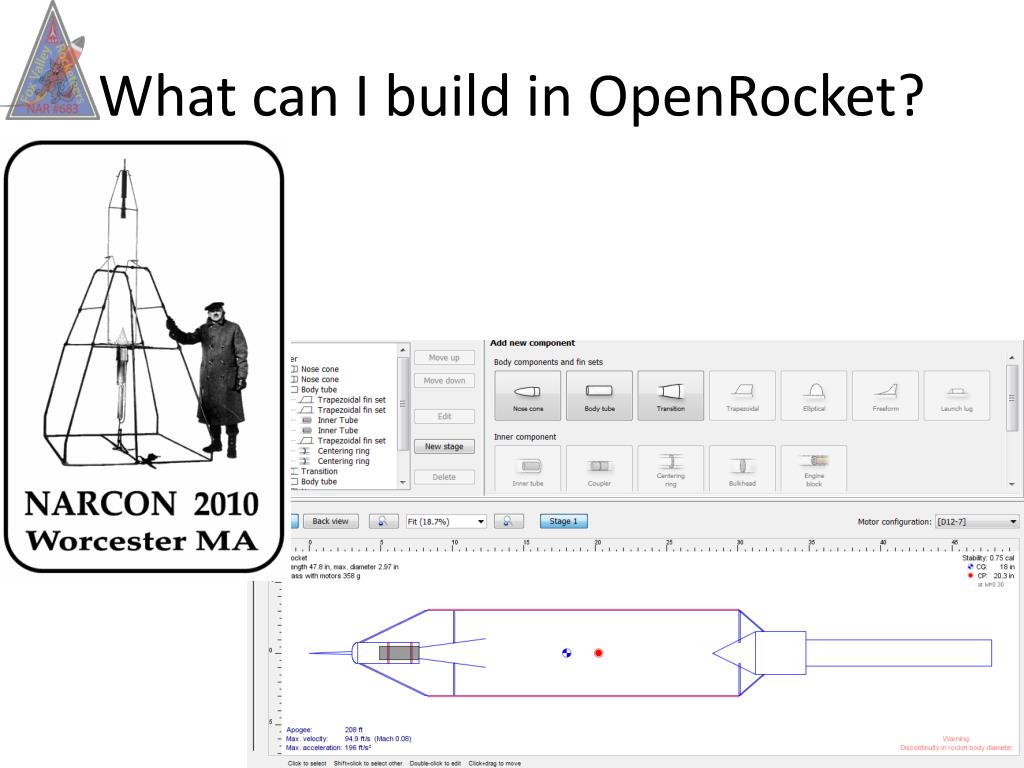Click the 'Inner component' section heading
This screenshot has height=768, width=1024.
tap(525, 437)
